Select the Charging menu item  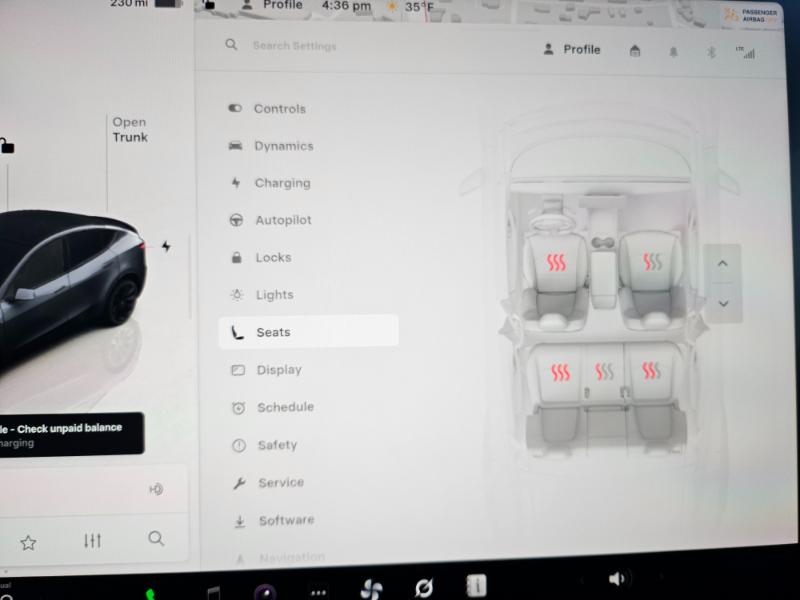pyautogui.click(x=282, y=183)
